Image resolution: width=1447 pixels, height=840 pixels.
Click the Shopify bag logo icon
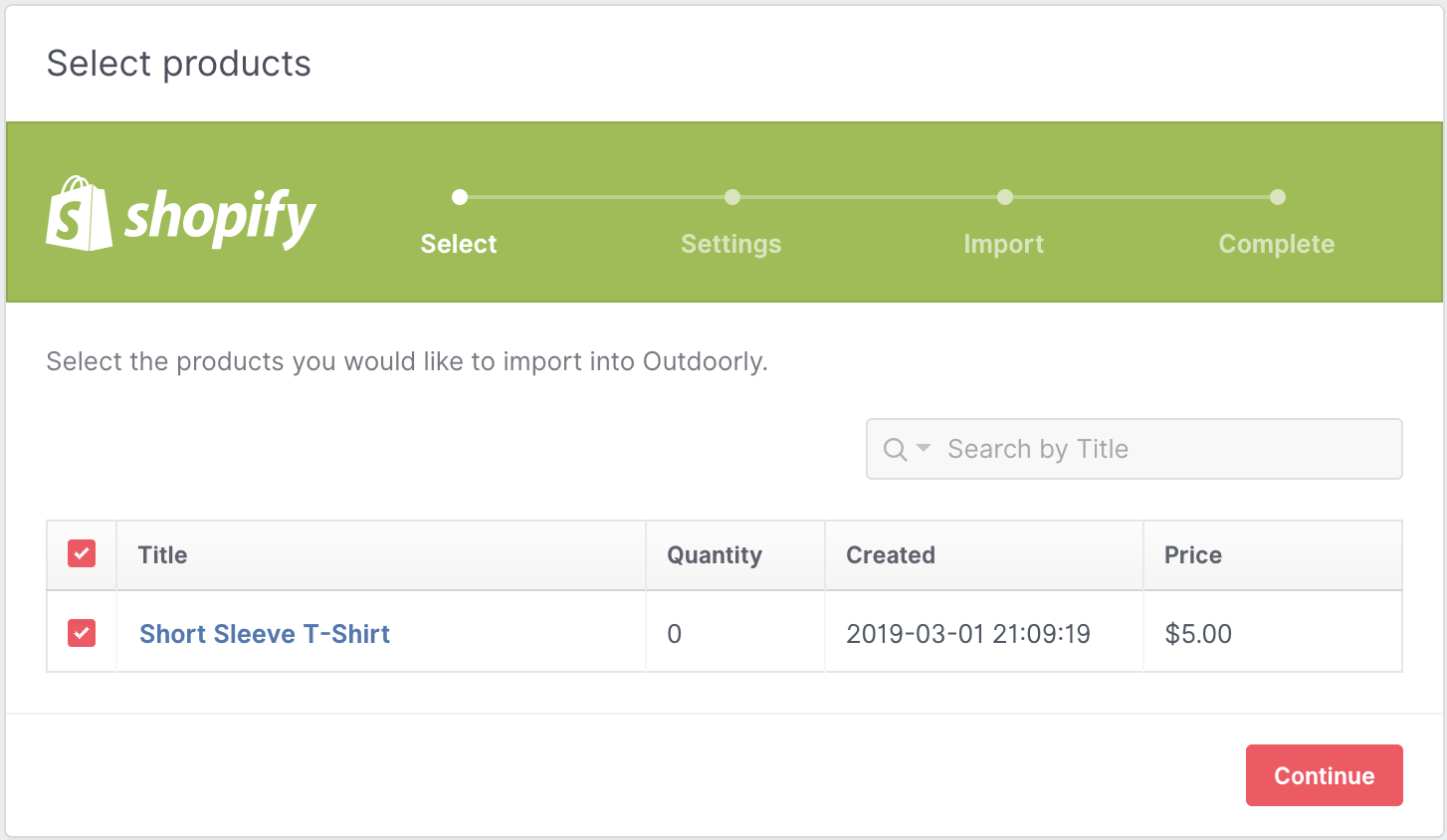tap(79, 214)
